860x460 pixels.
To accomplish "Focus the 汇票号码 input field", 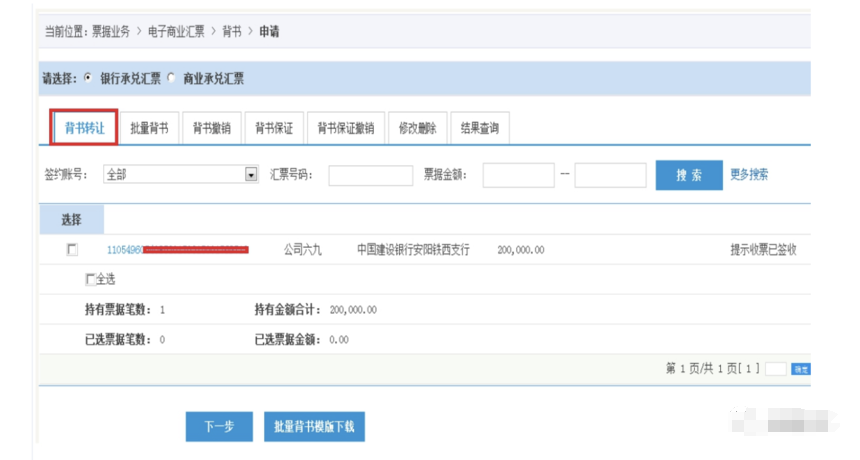I will coord(370,176).
